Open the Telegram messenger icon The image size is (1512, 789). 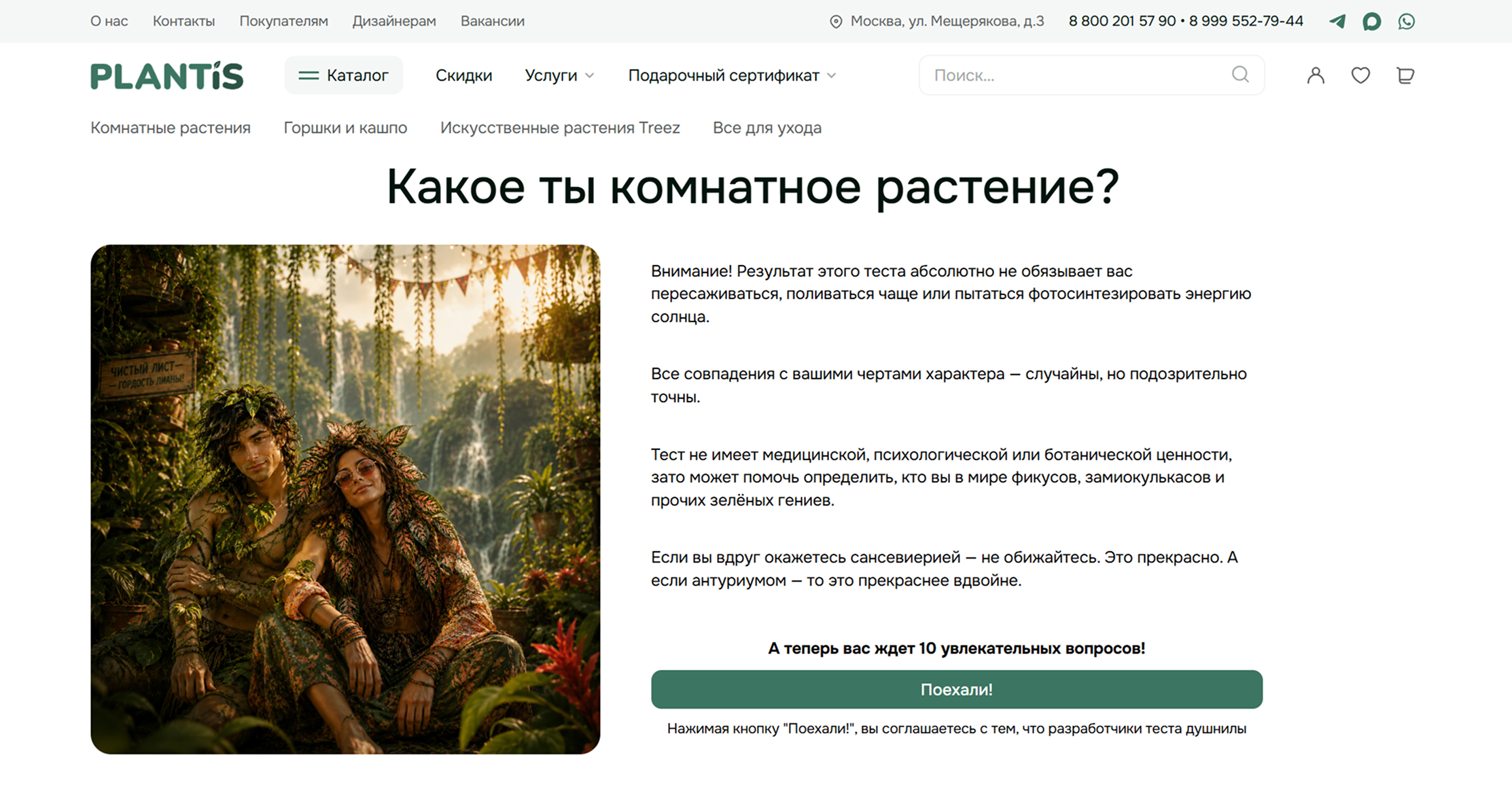click(x=1337, y=21)
